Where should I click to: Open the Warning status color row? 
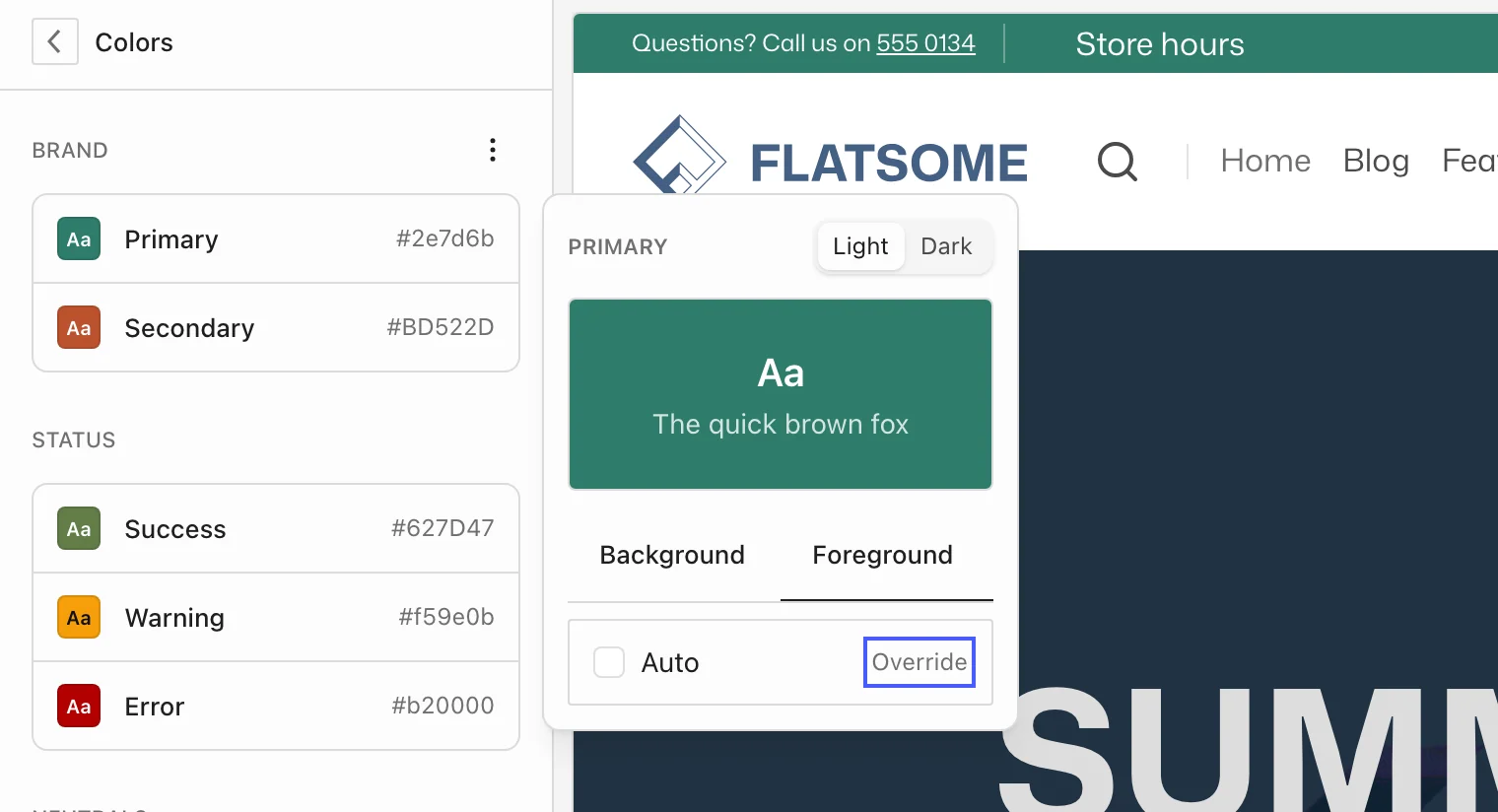(276, 618)
